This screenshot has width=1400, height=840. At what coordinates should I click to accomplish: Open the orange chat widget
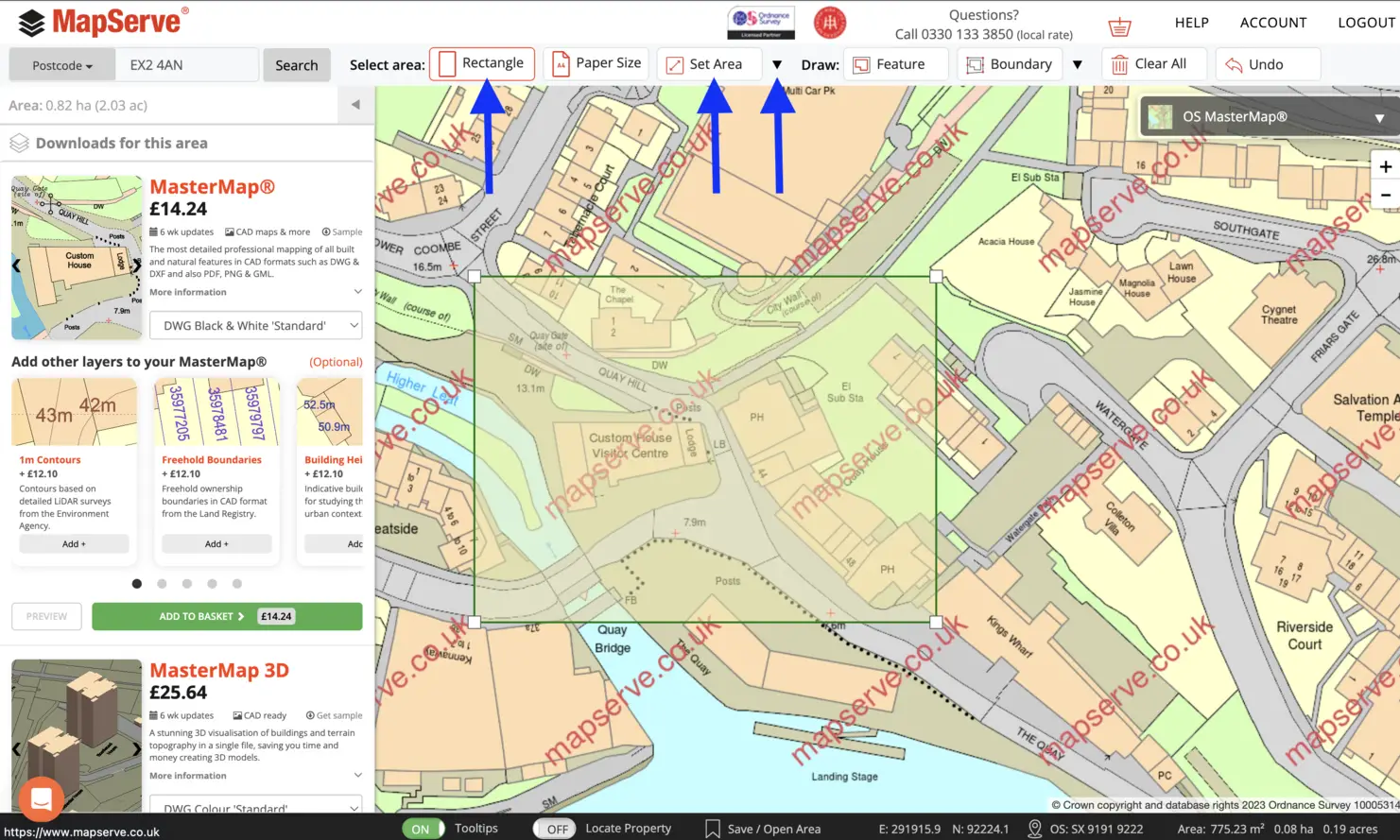pyautogui.click(x=41, y=799)
